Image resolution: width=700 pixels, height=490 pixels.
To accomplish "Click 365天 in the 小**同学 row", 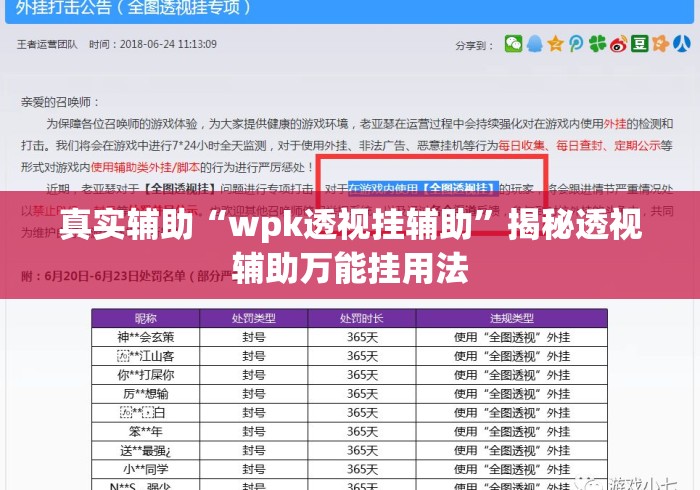I will point(362,469).
